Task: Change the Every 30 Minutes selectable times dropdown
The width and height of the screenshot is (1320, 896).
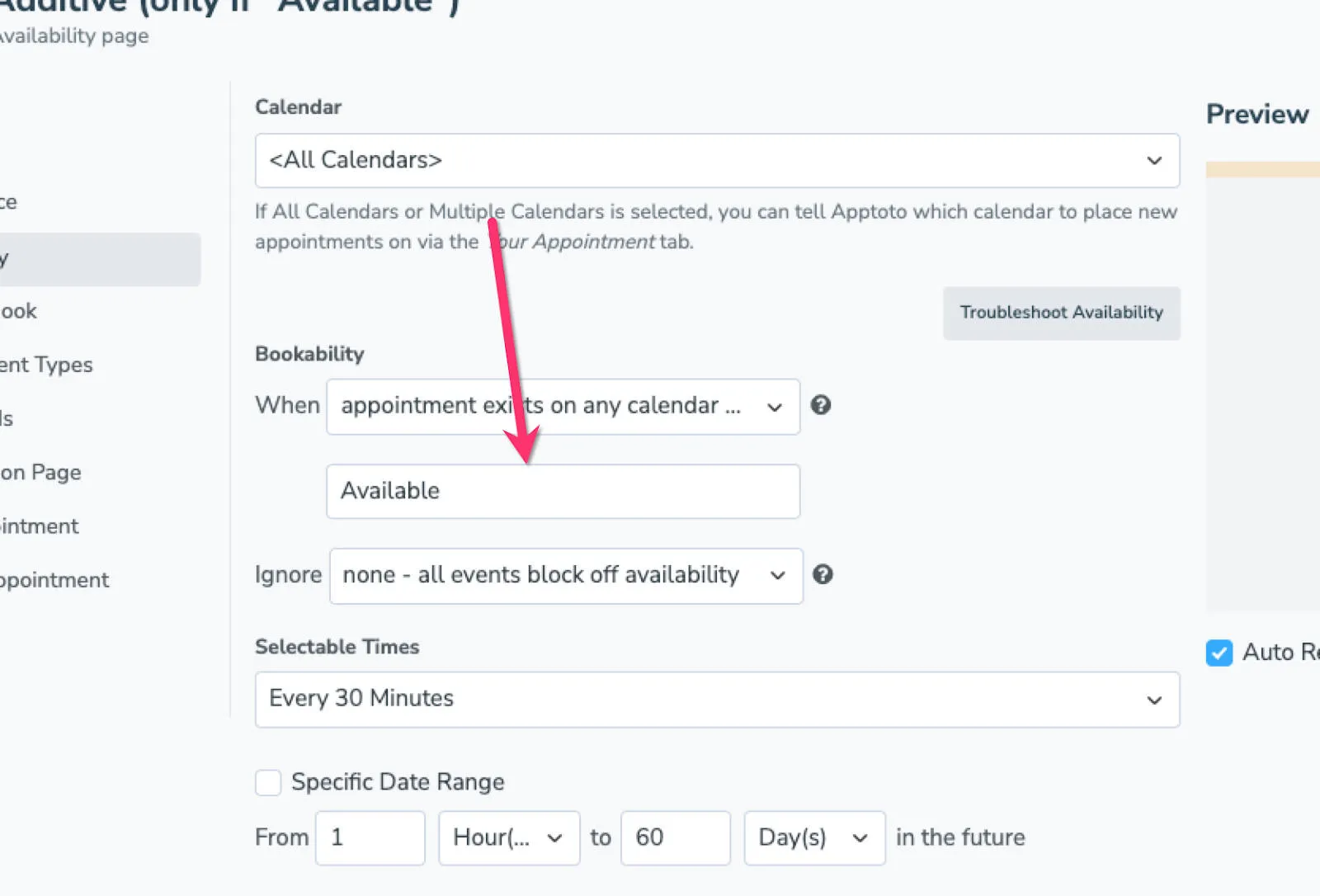Action: (x=716, y=700)
